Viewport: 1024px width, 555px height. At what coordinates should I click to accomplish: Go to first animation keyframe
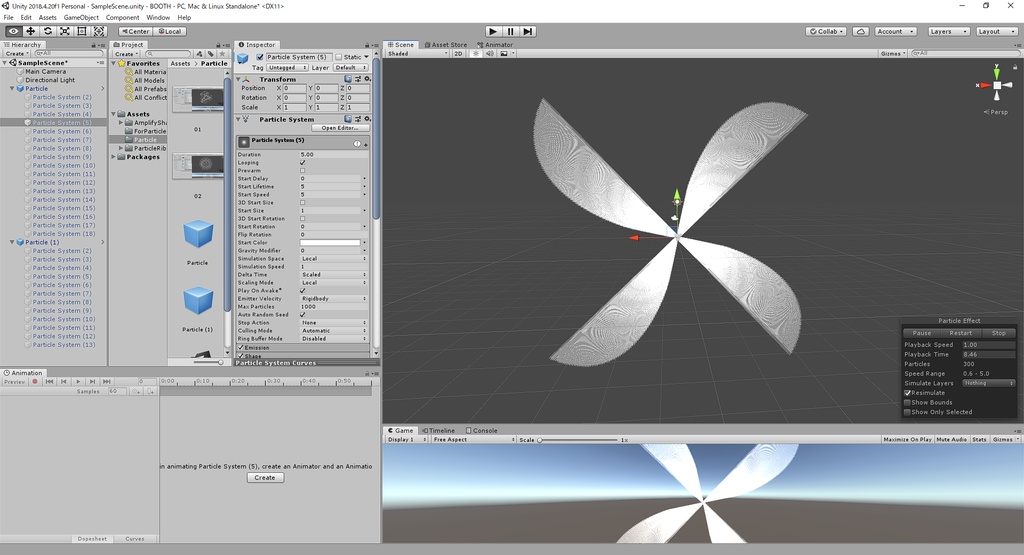(49, 381)
